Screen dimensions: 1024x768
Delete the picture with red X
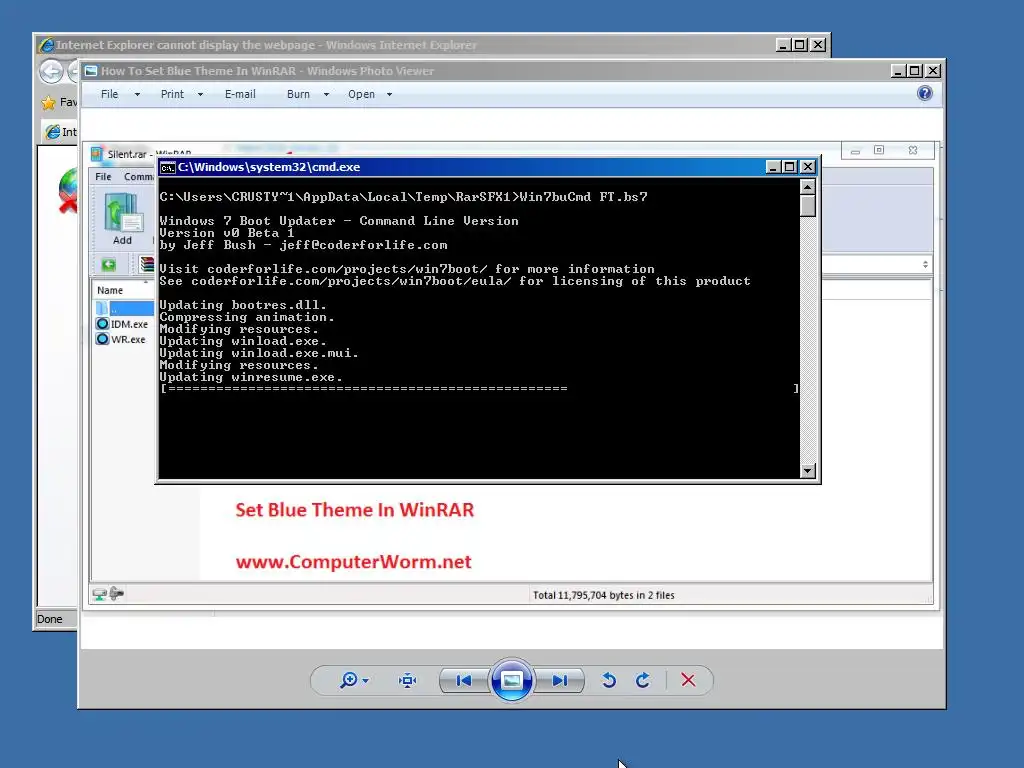tap(688, 680)
